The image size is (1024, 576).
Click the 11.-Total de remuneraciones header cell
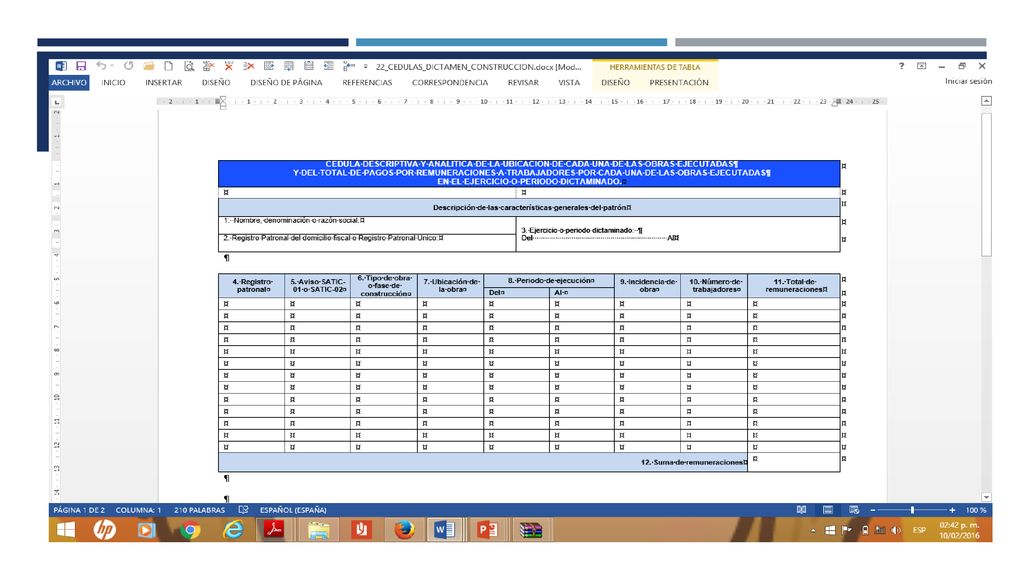pos(794,285)
